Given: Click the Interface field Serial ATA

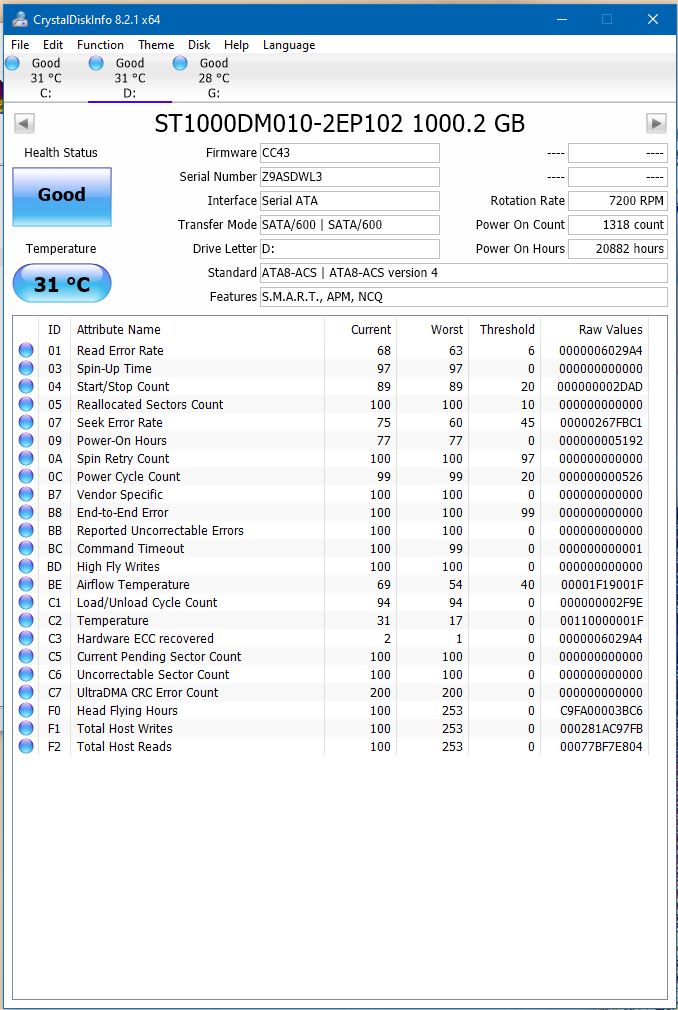Looking at the screenshot, I should point(350,200).
